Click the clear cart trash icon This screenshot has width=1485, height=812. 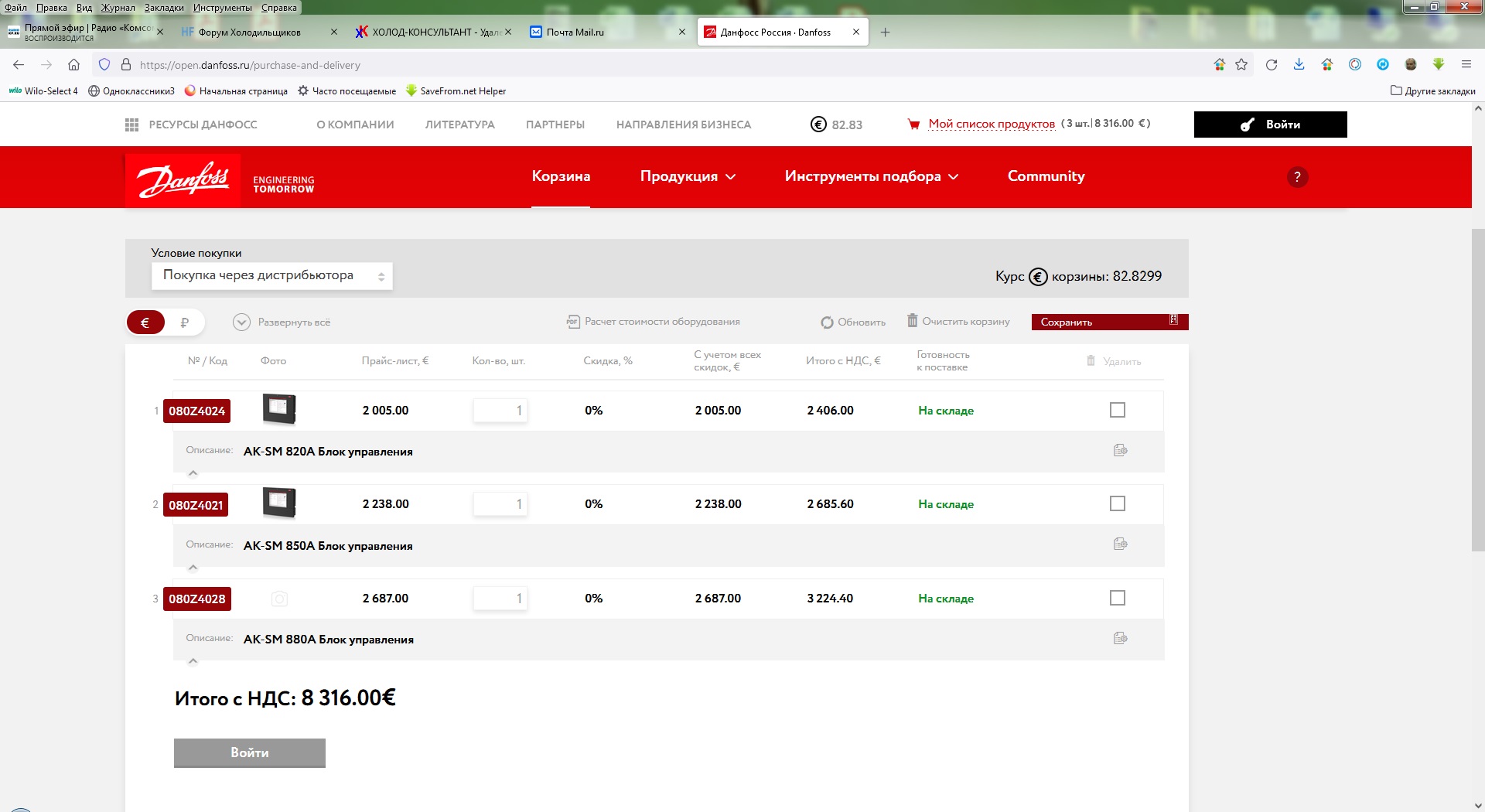(x=913, y=321)
